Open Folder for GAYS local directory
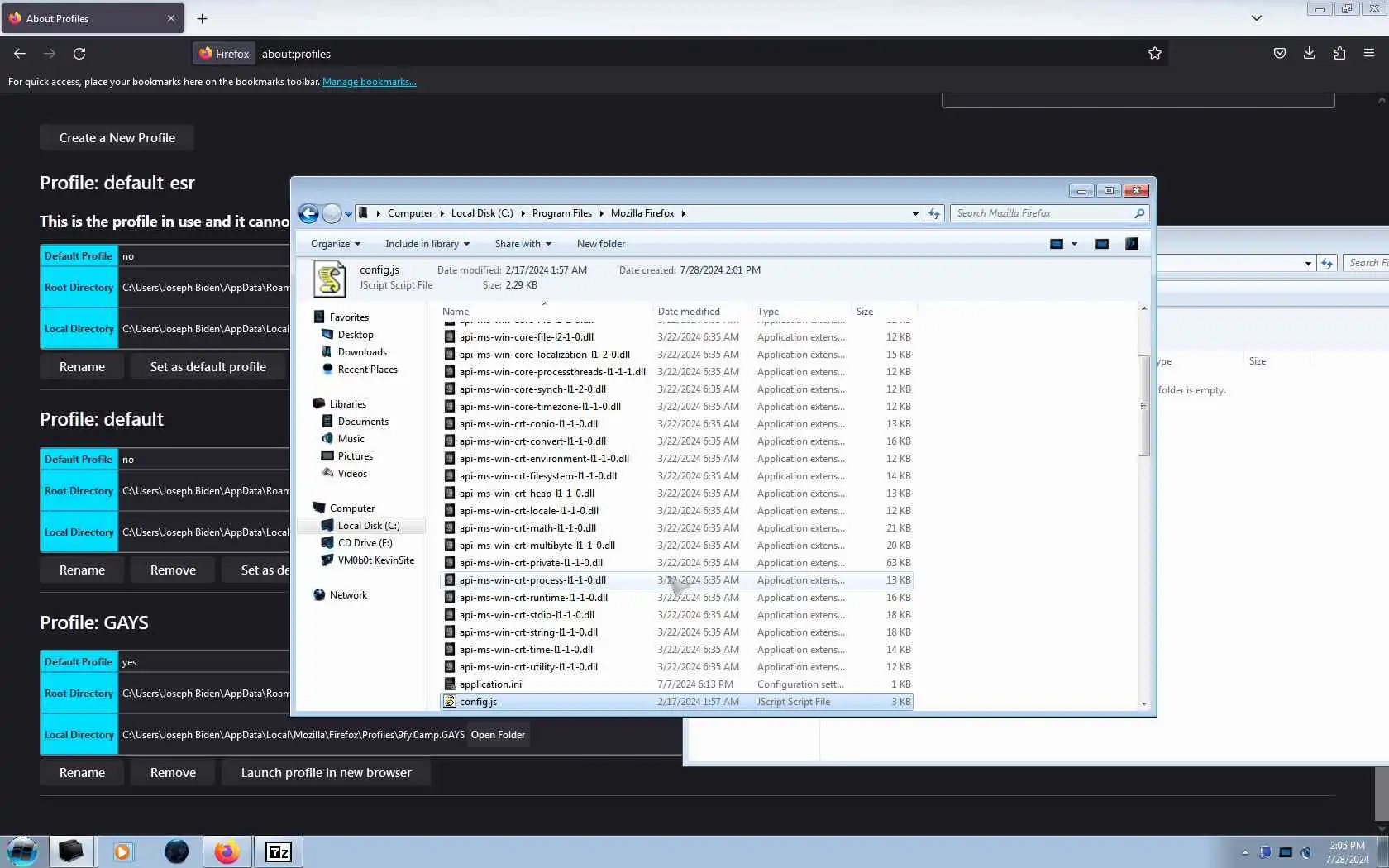The width and height of the screenshot is (1389, 868). [x=498, y=735]
